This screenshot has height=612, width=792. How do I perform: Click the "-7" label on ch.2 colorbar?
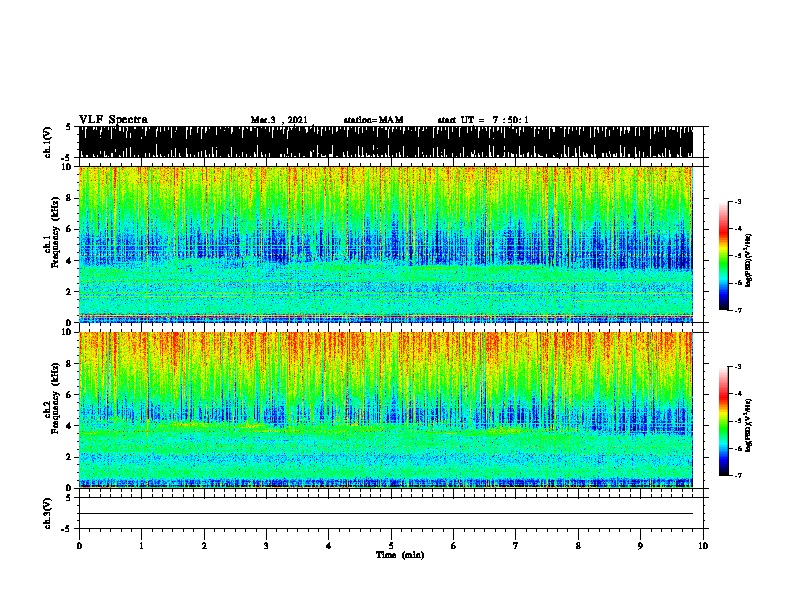[x=737, y=475]
